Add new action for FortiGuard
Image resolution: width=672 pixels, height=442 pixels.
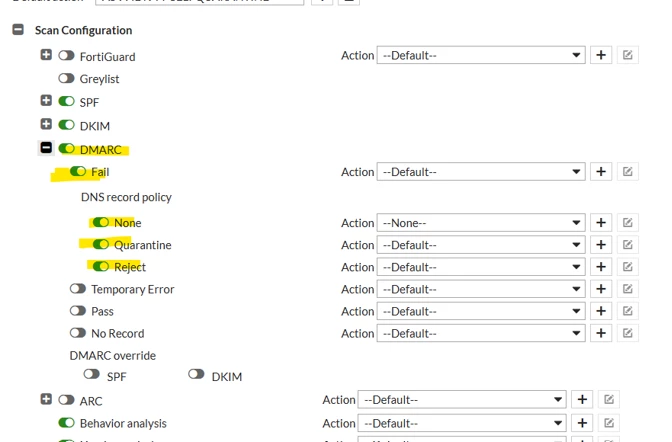(x=601, y=55)
